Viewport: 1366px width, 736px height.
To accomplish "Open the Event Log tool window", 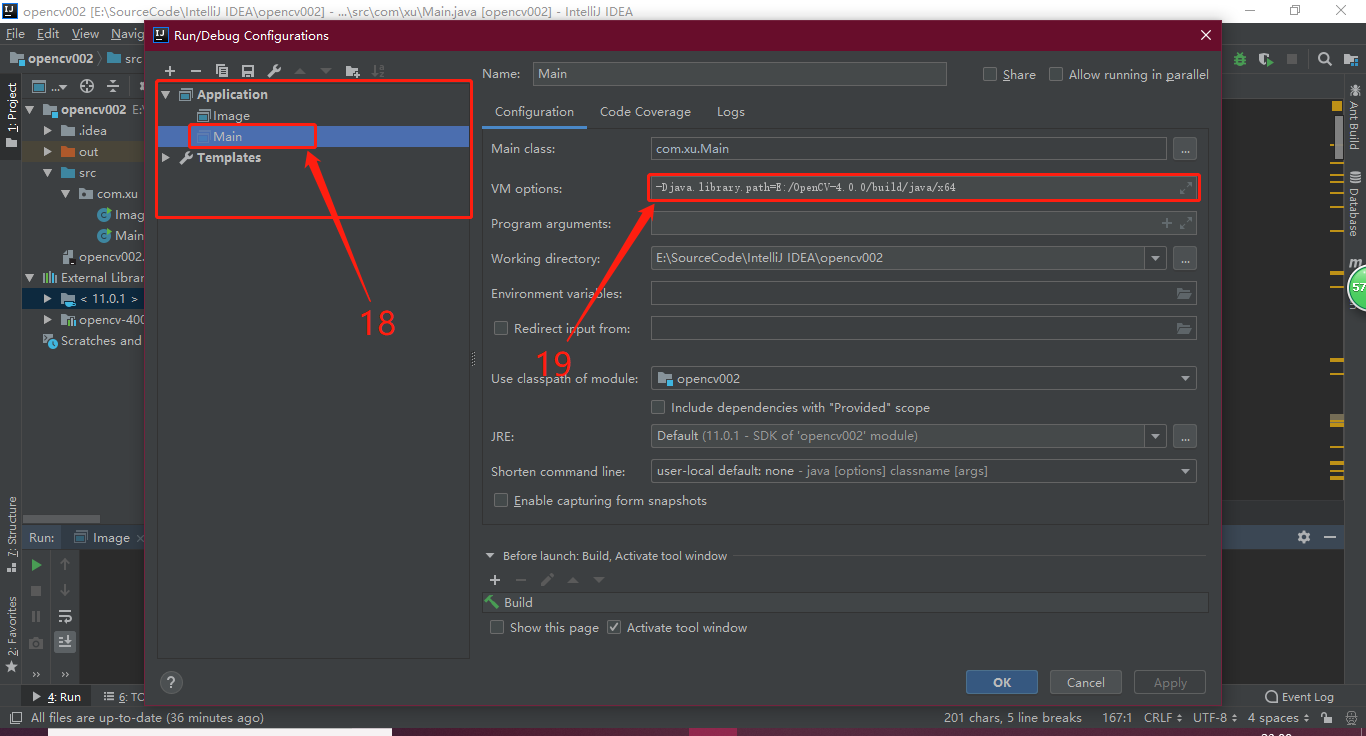I will [1300, 697].
